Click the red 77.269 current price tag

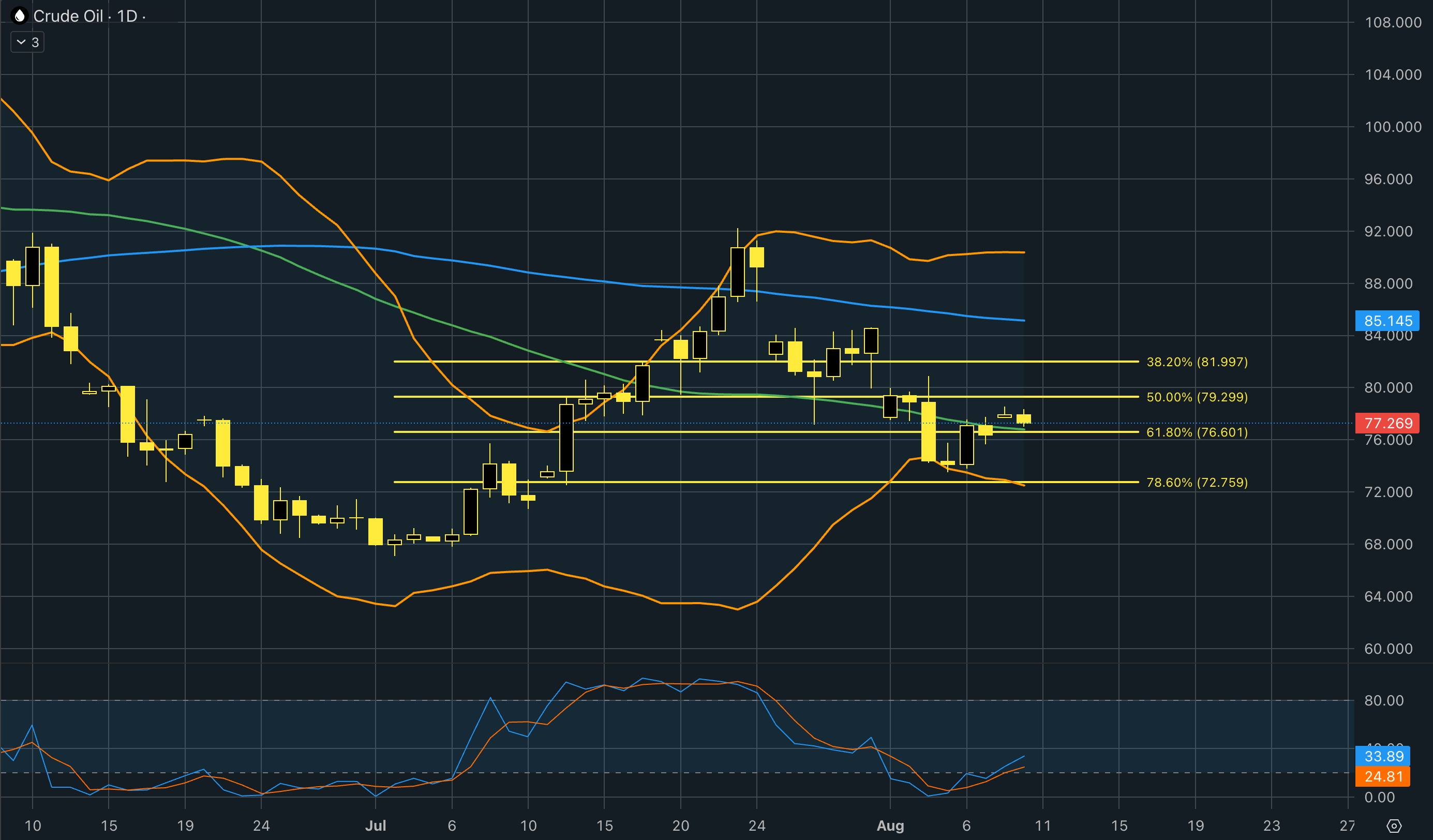[1387, 423]
